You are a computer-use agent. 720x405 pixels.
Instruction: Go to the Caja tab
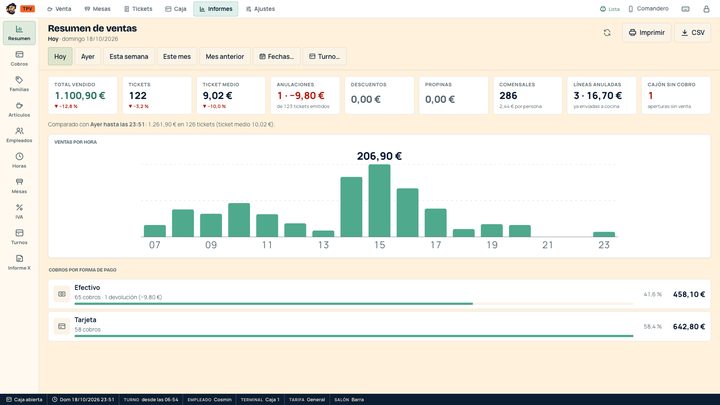(175, 9)
